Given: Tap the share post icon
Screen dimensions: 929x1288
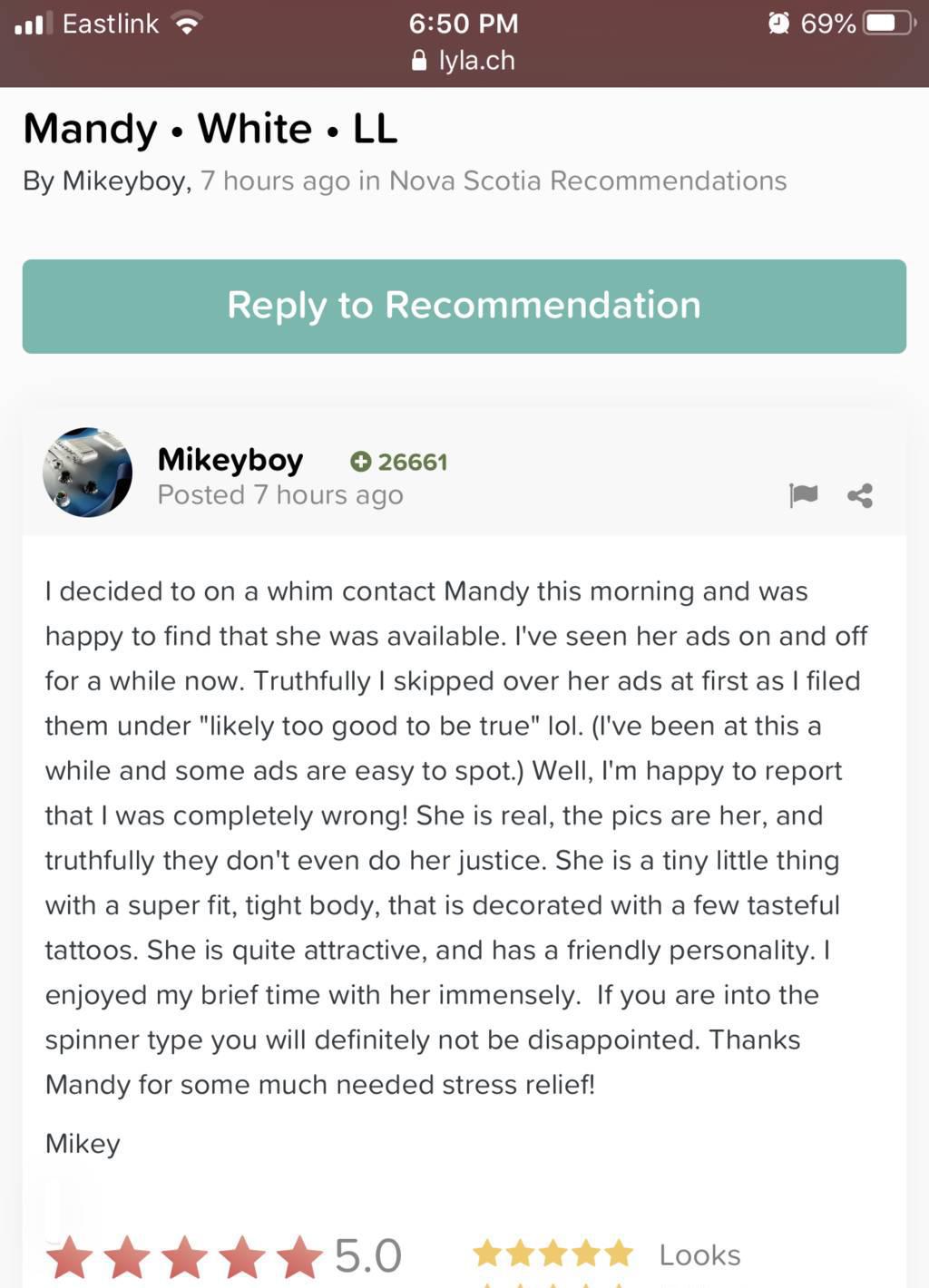Looking at the screenshot, I should 860,495.
